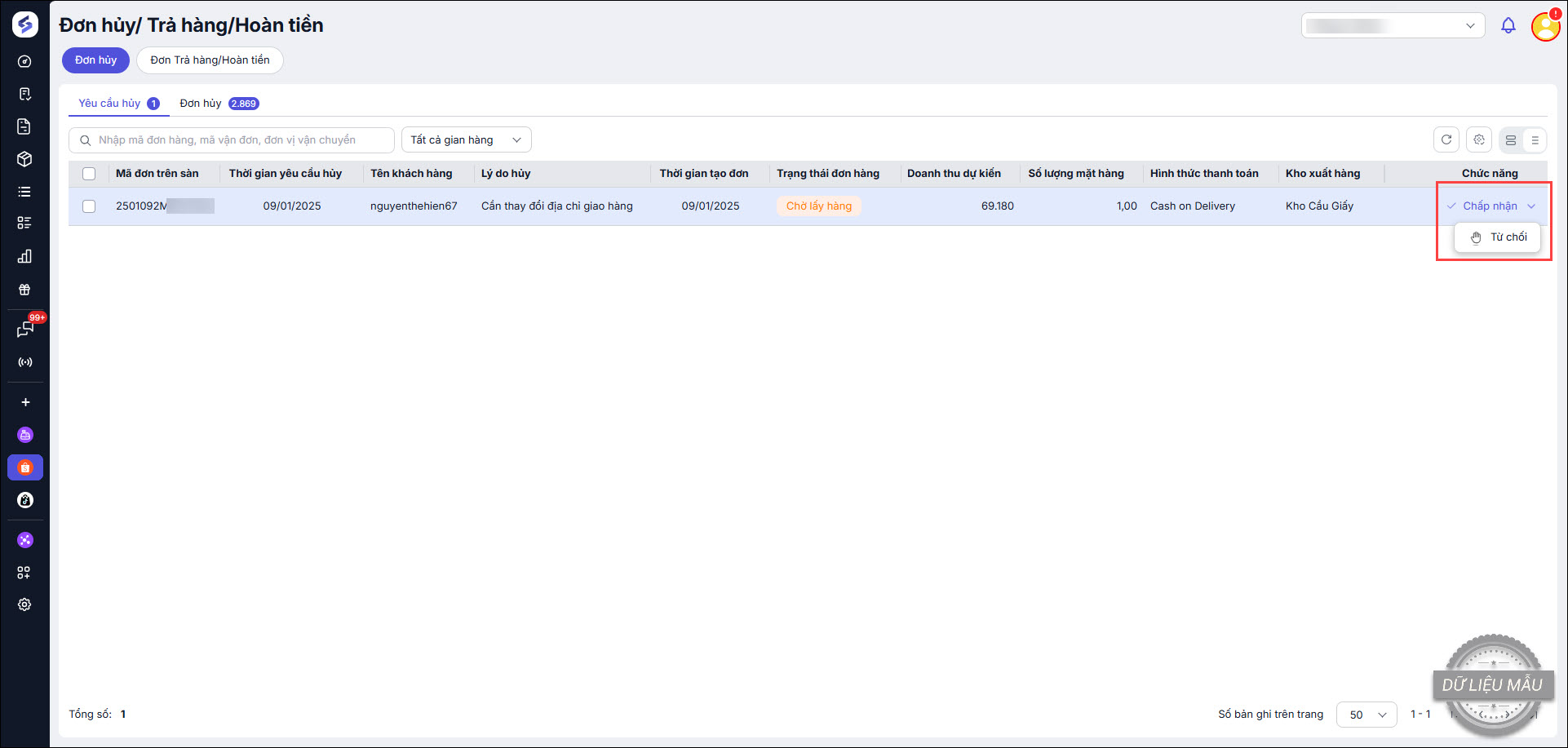The height and width of the screenshot is (748, 1568).
Task: Open the gift promotions icon in sidebar
Action: tap(25, 290)
